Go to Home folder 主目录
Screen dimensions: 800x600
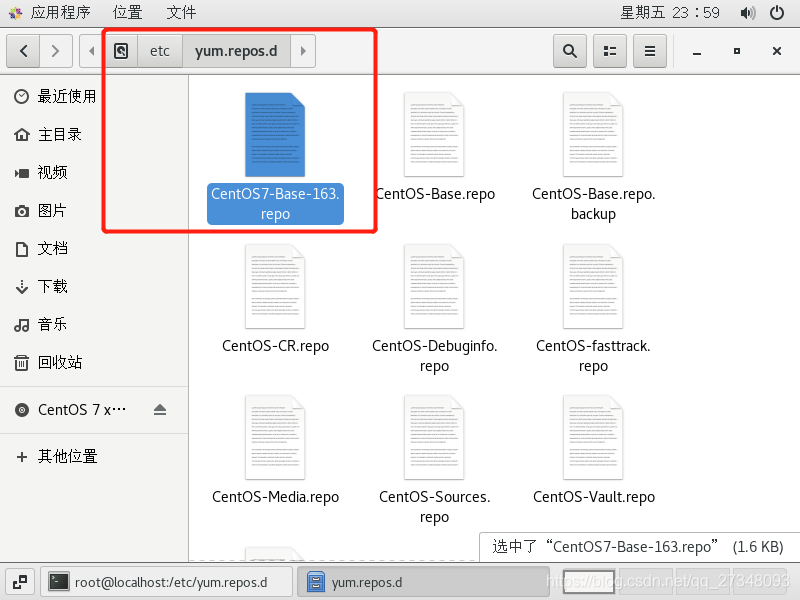click(x=94, y=135)
